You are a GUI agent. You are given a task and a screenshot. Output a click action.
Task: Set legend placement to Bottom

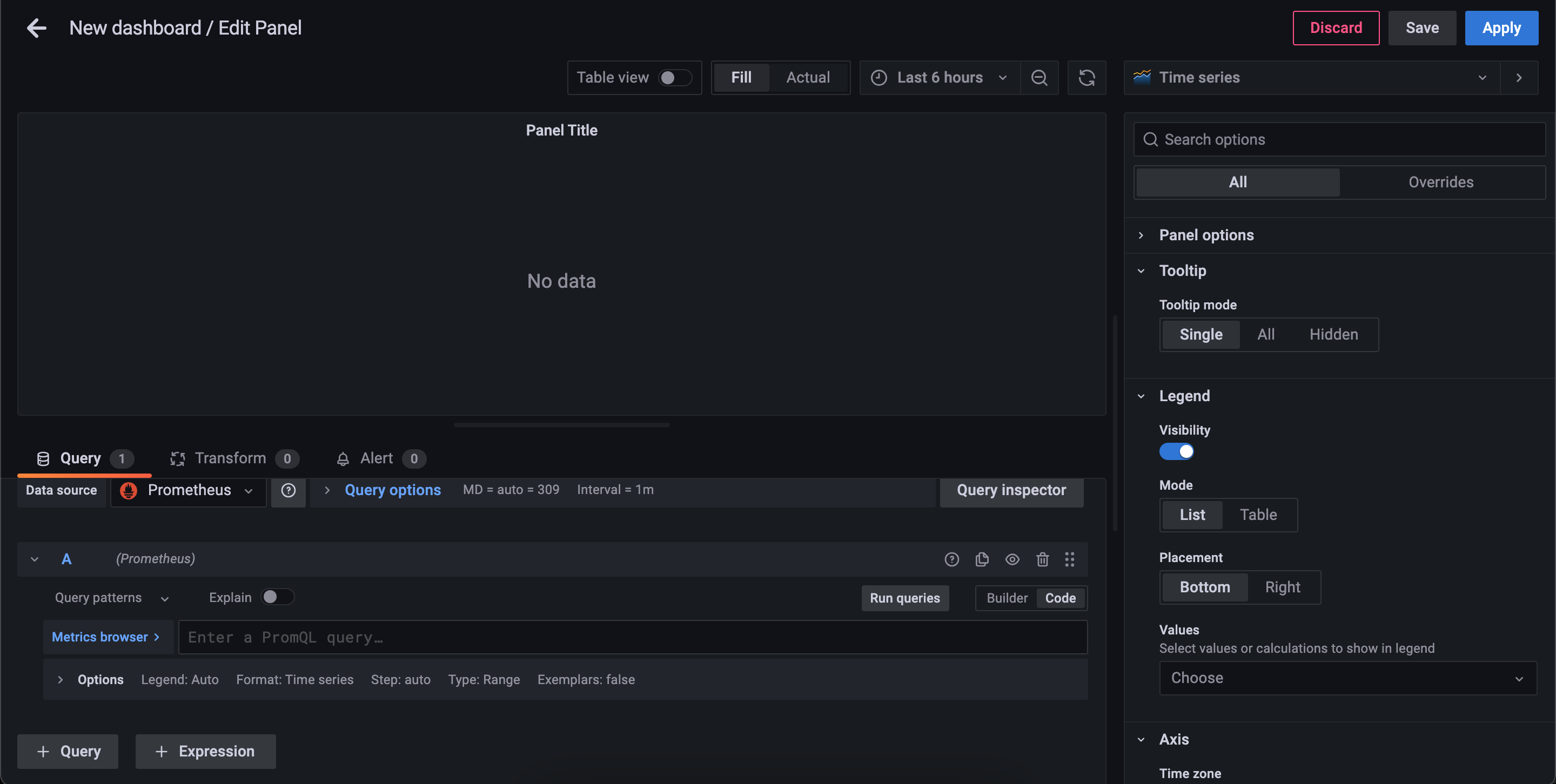tap(1204, 587)
